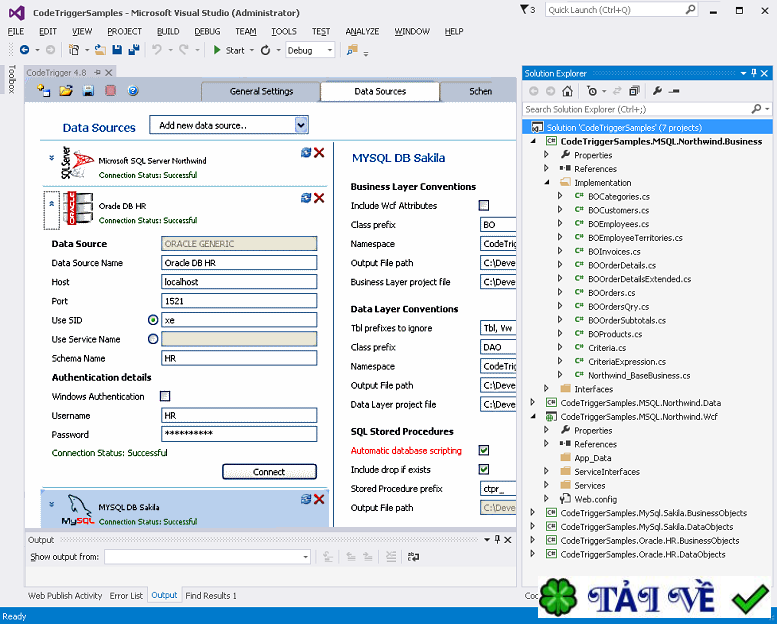777x624 pixels.
Task: Enable the Windows Authentication checkbox
Action: [166, 397]
